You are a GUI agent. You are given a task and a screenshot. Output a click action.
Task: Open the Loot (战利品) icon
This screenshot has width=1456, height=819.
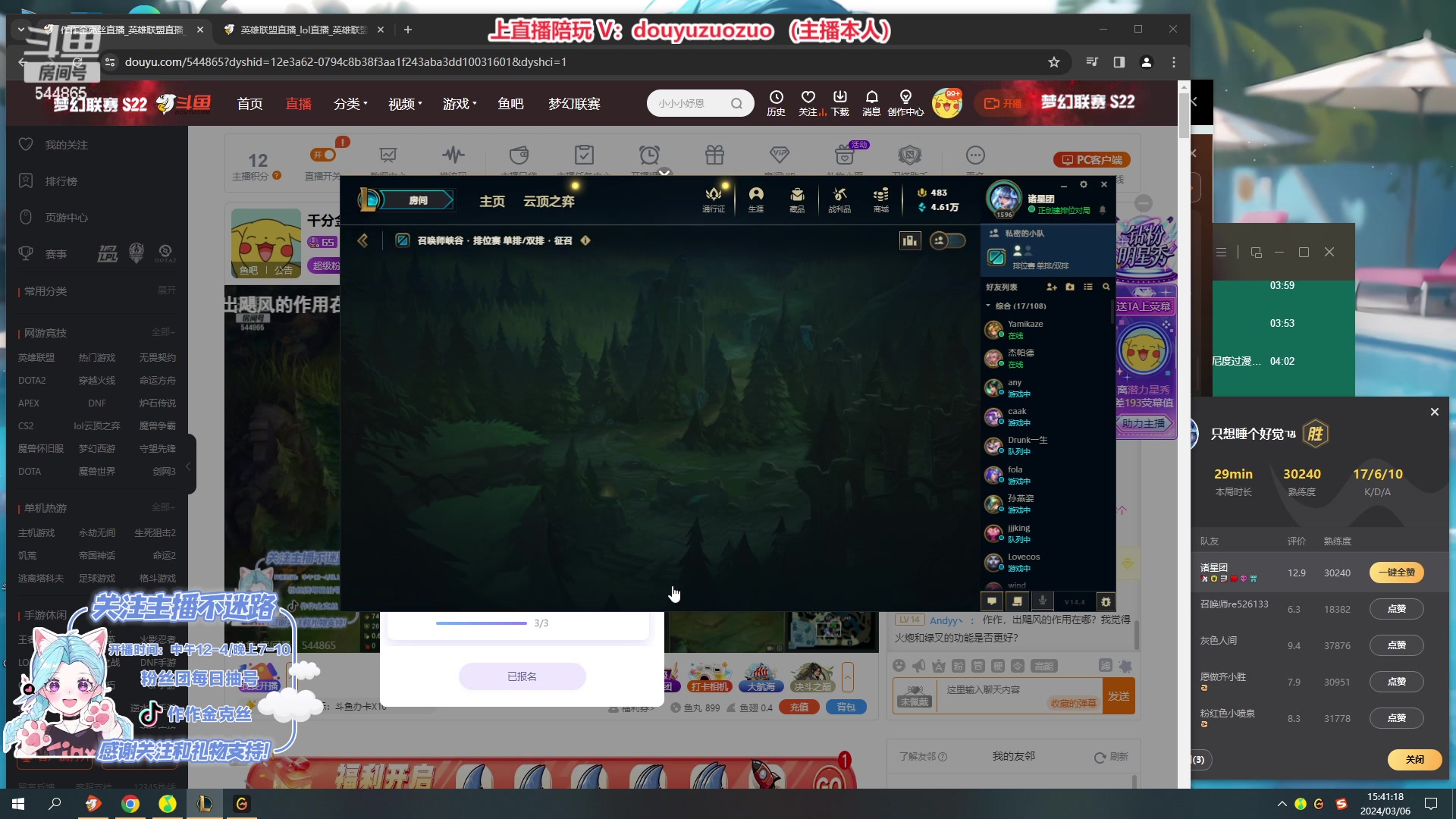pyautogui.click(x=839, y=199)
